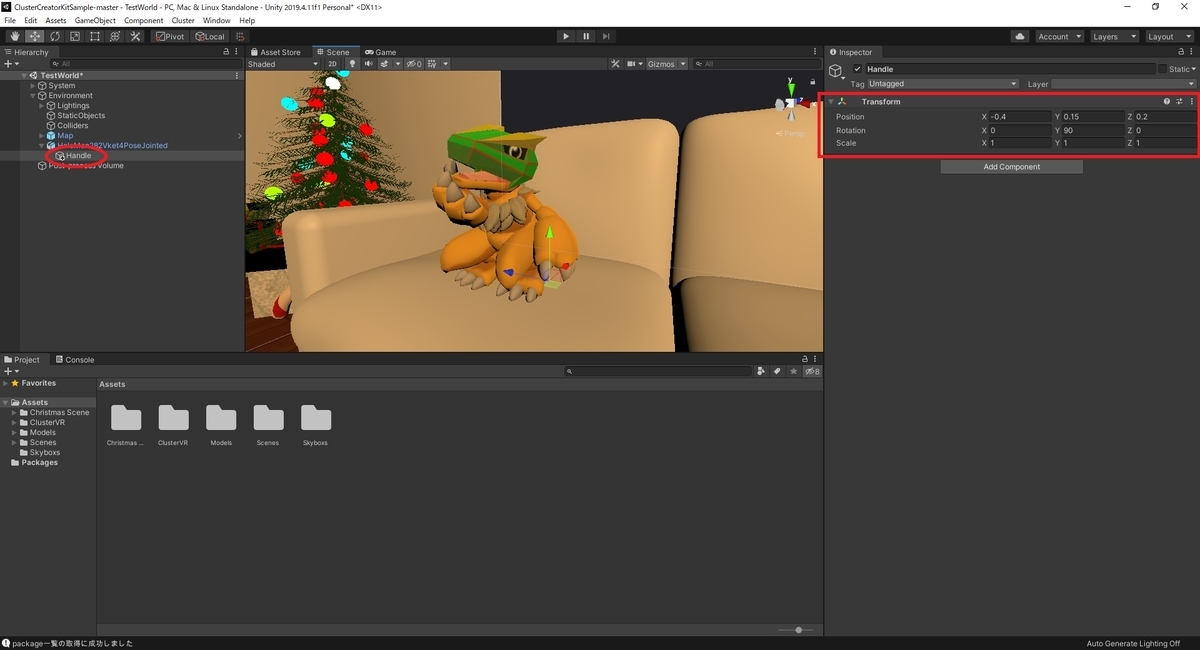The width and height of the screenshot is (1200, 650).
Task: Open the cloud Services icon
Action: (1020, 36)
